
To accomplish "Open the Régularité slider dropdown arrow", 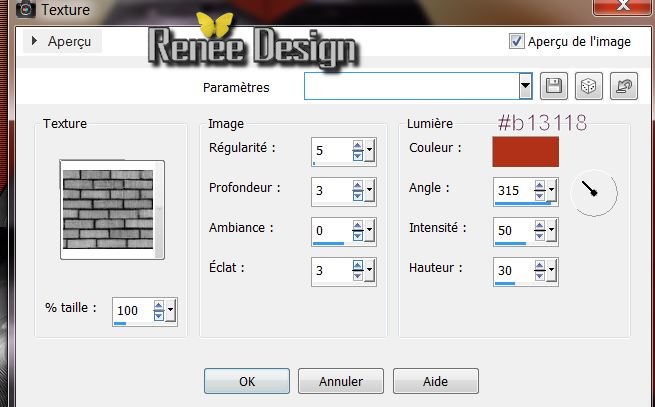I will point(369,150).
